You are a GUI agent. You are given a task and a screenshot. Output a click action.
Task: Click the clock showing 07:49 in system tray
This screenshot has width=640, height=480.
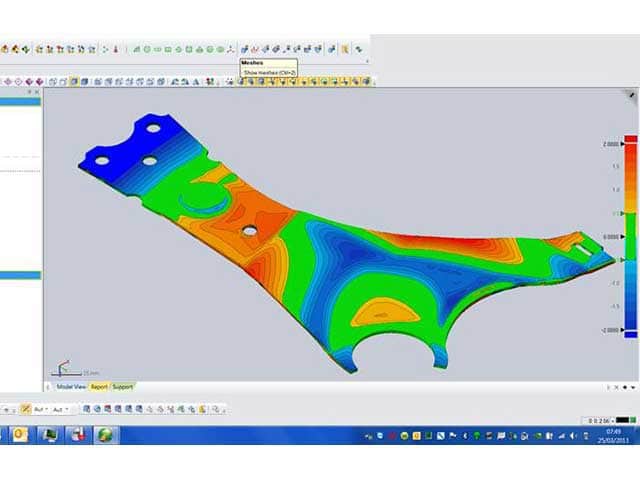(x=612, y=435)
